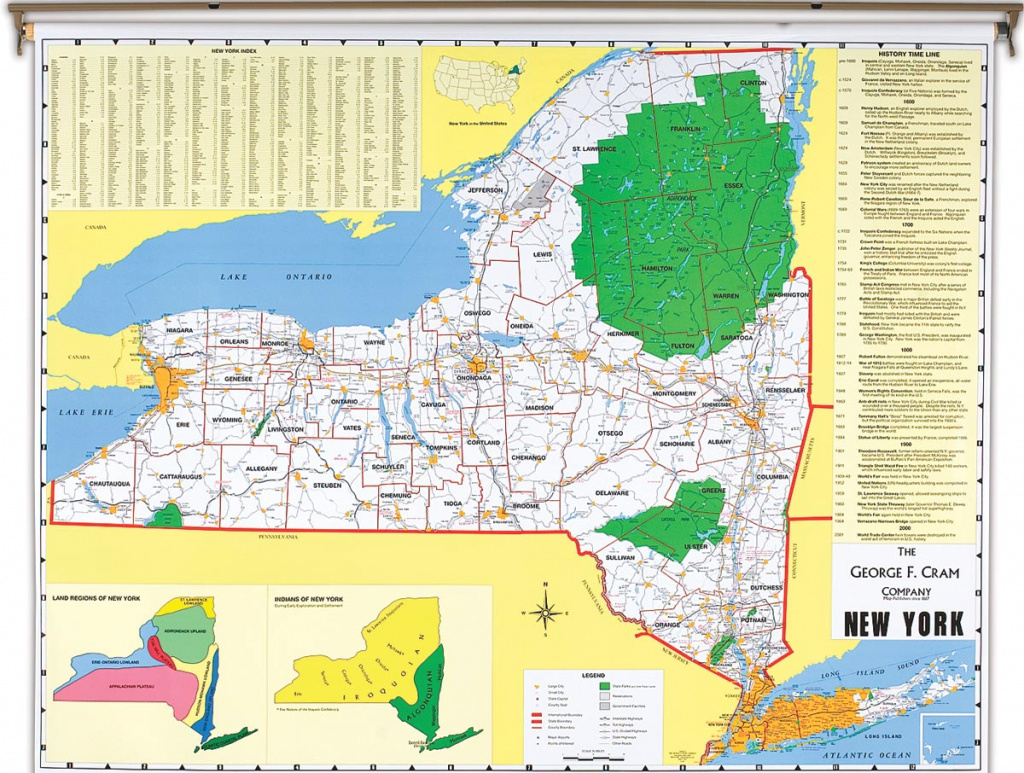
Task: Select the green State Parks swatch in the legend
Action: (605, 688)
